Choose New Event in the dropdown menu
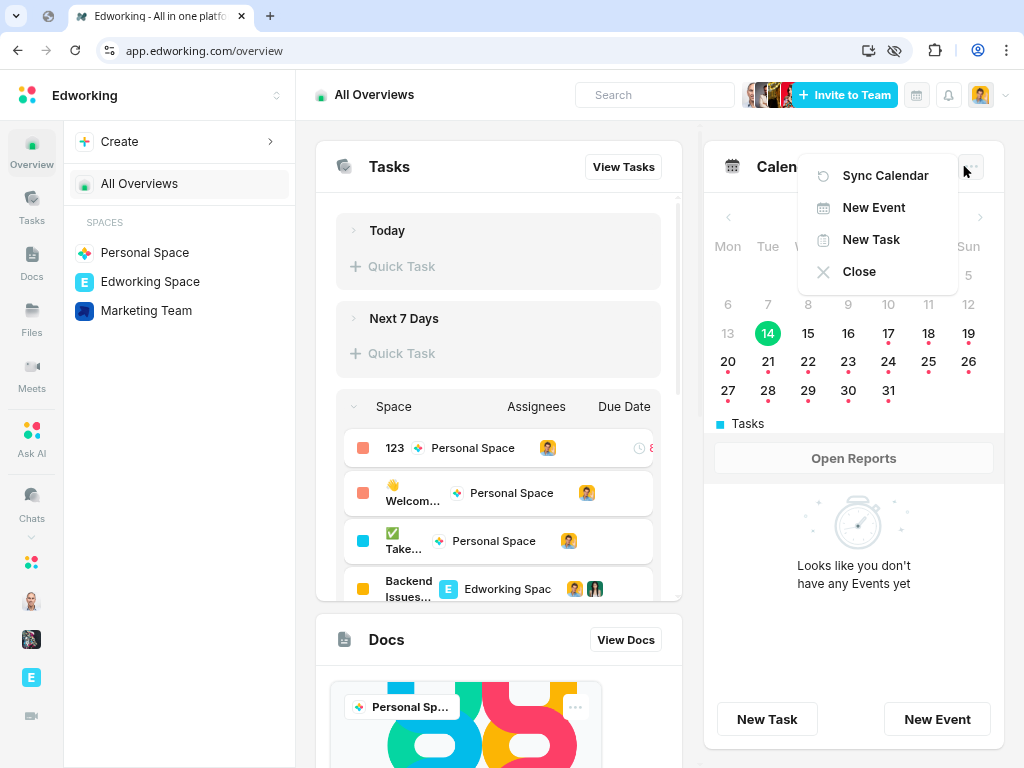 pos(873,208)
